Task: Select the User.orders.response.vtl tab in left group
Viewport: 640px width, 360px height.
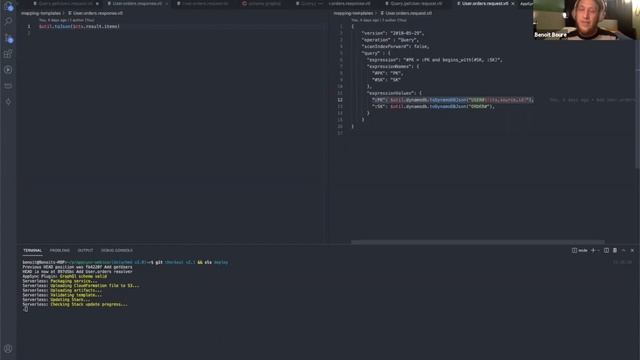Action: tap(137, 3)
